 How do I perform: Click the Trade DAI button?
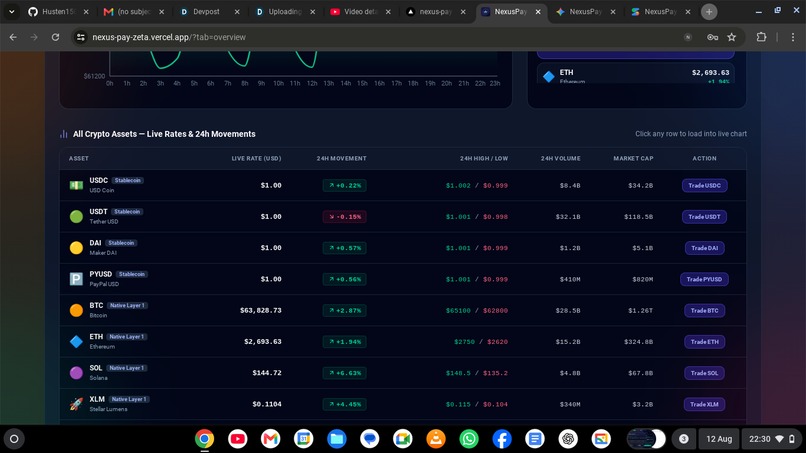[704, 248]
